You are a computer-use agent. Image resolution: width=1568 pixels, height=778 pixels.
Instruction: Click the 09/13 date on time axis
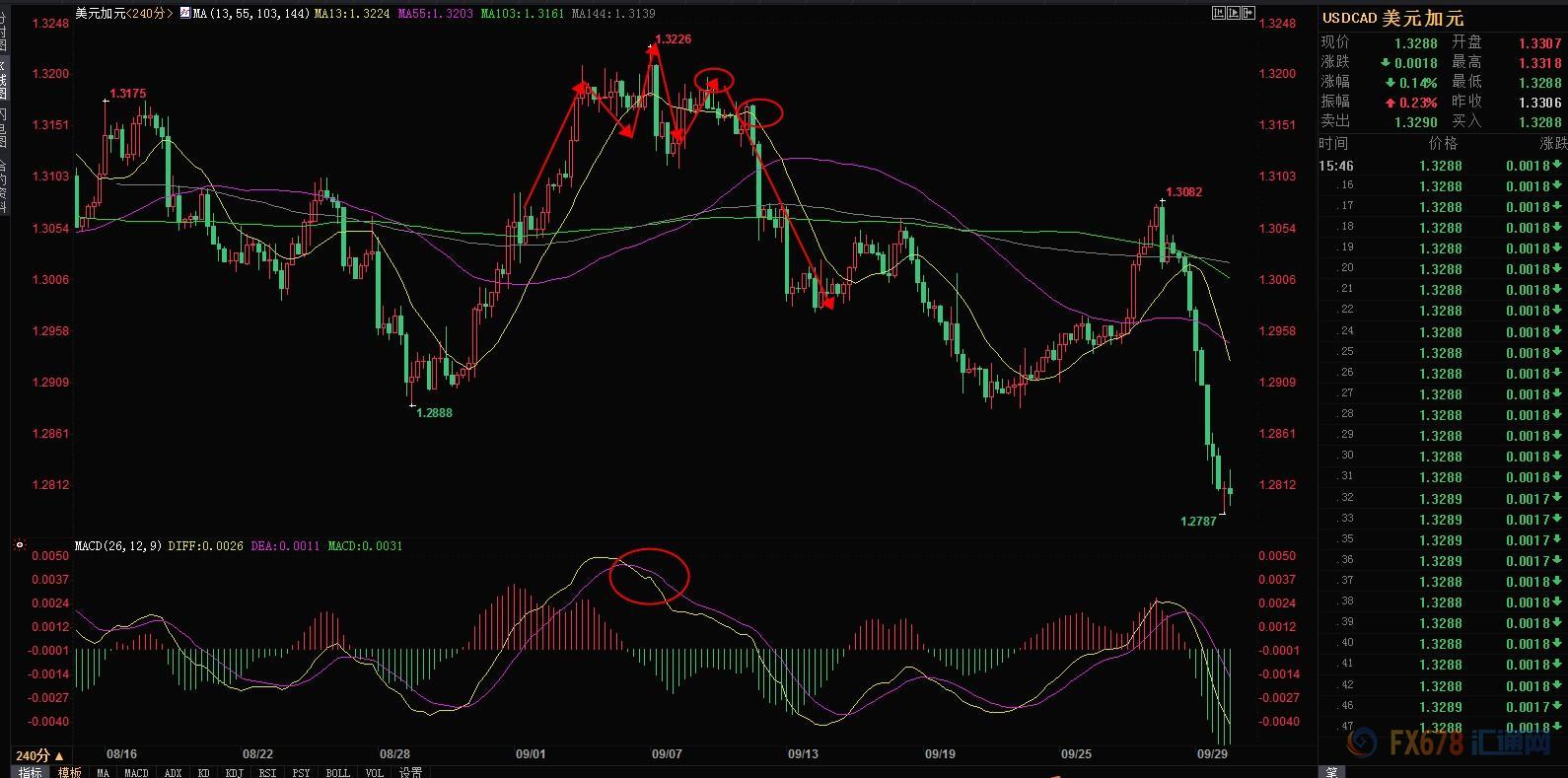(x=803, y=754)
